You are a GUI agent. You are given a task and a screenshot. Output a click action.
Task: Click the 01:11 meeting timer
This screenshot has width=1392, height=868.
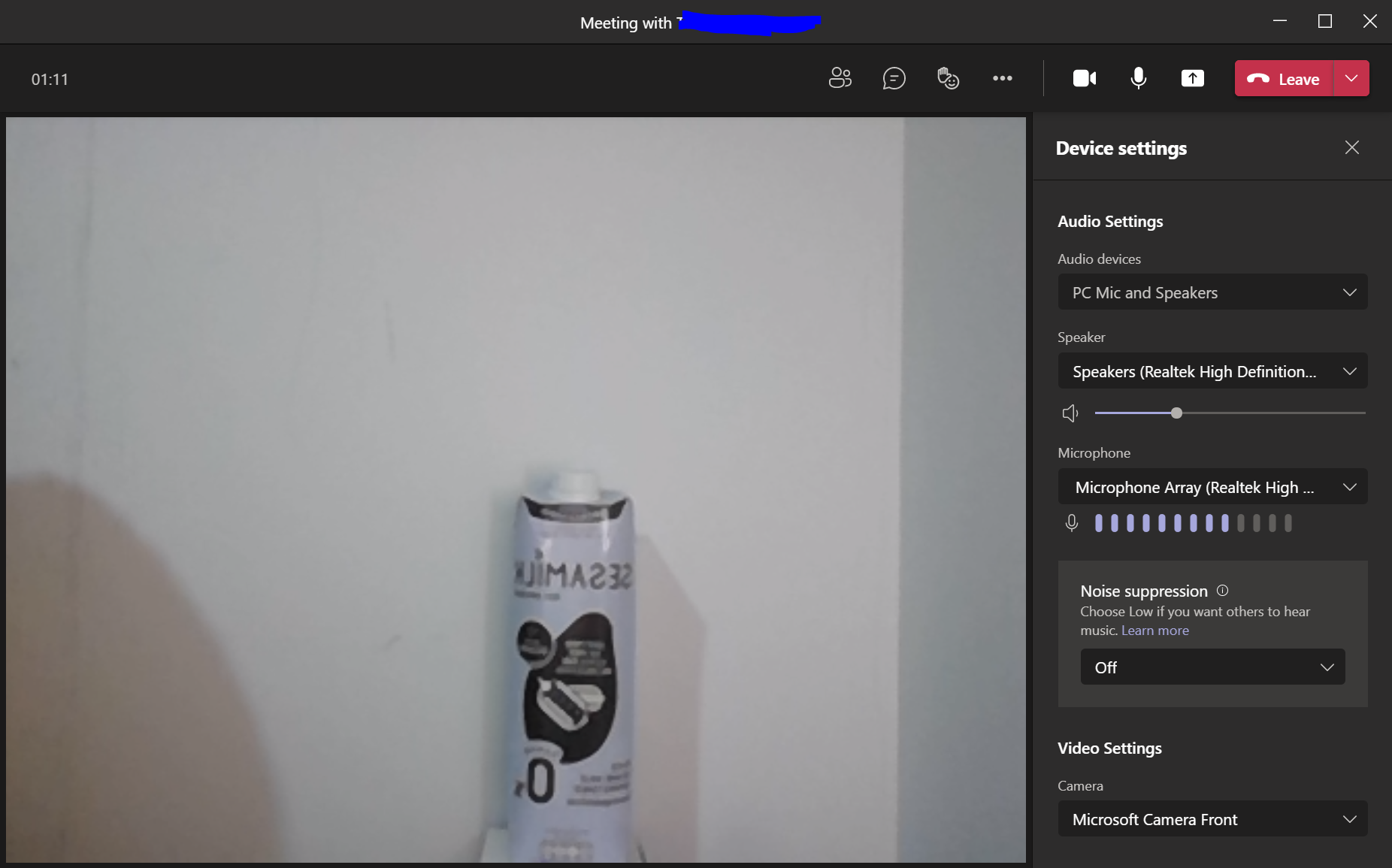50,80
